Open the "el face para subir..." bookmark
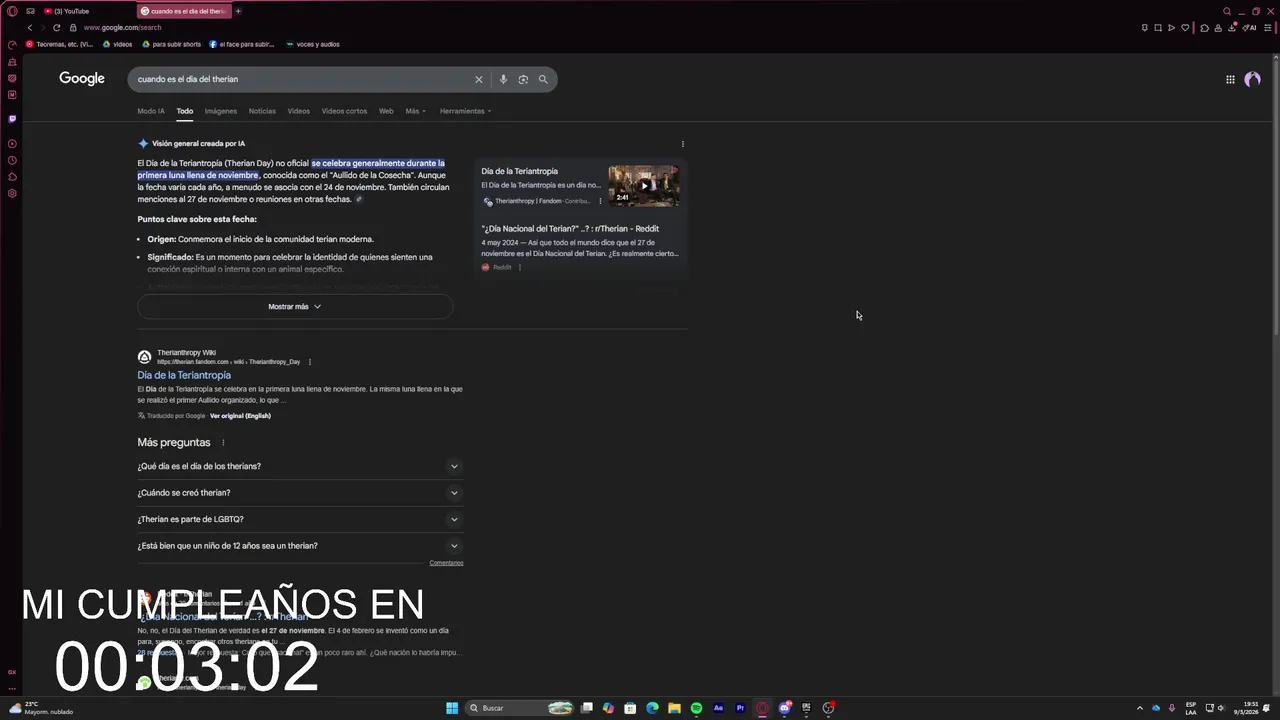The image size is (1280, 720). click(x=241, y=44)
